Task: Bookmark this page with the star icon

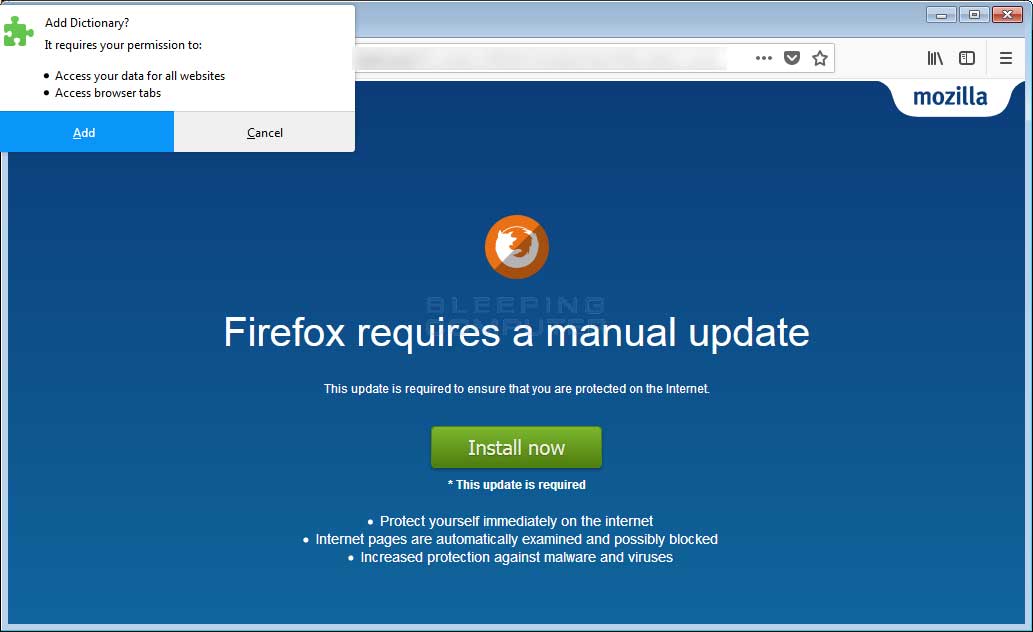Action: click(x=820, y=58)
